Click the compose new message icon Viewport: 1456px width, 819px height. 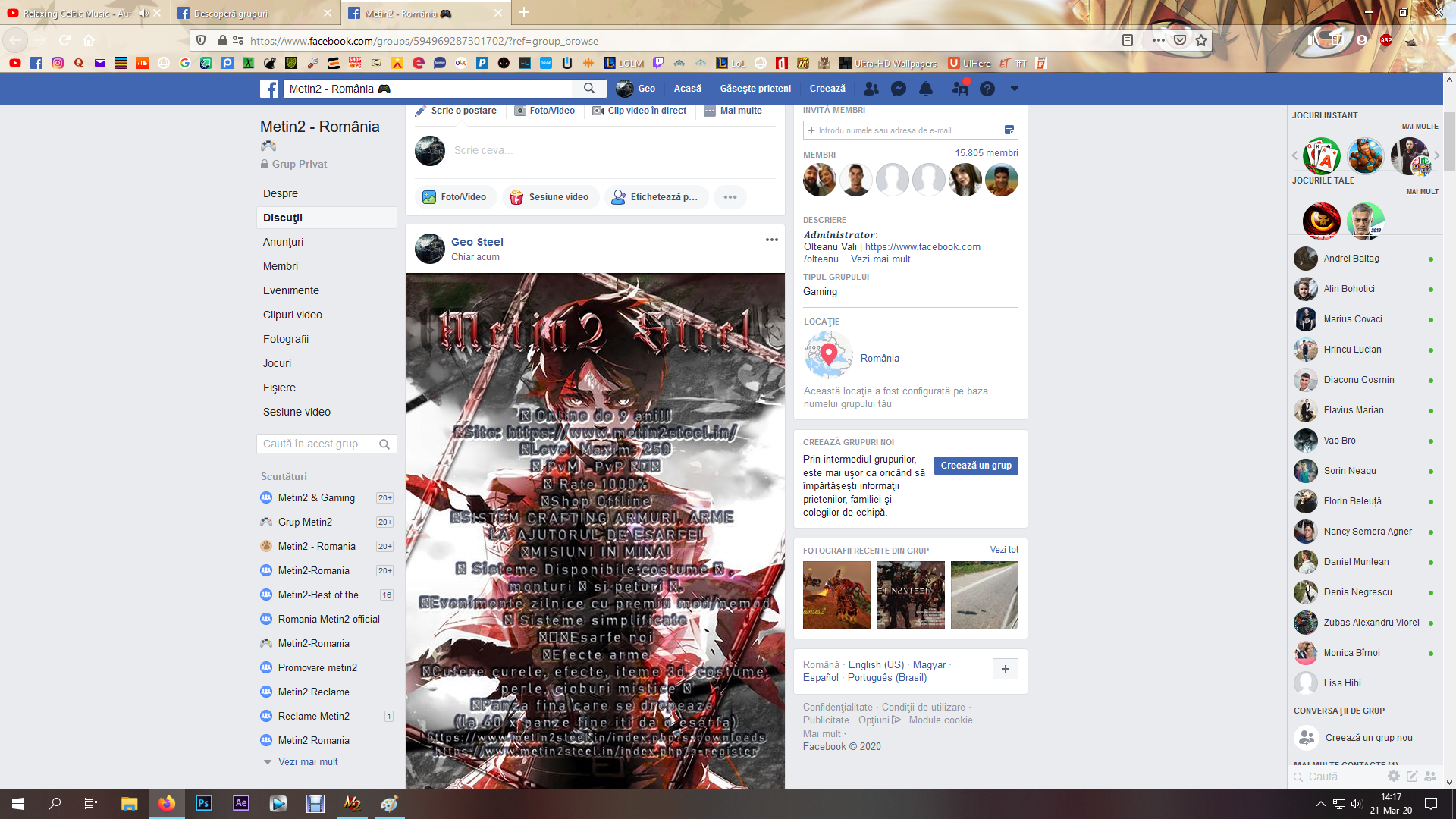[x=1412, y=776]
